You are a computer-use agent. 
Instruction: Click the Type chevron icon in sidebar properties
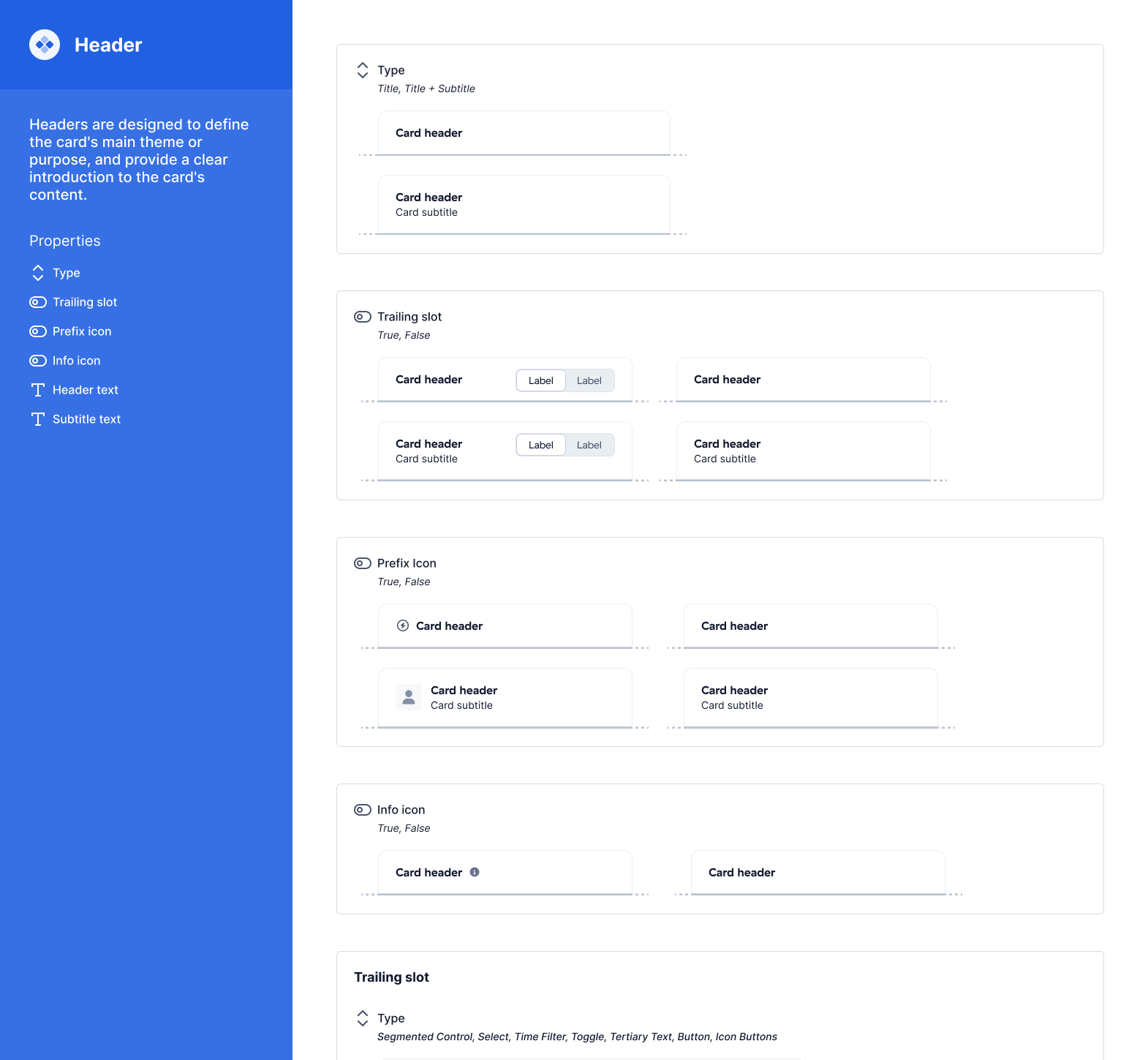click(38, 273)
